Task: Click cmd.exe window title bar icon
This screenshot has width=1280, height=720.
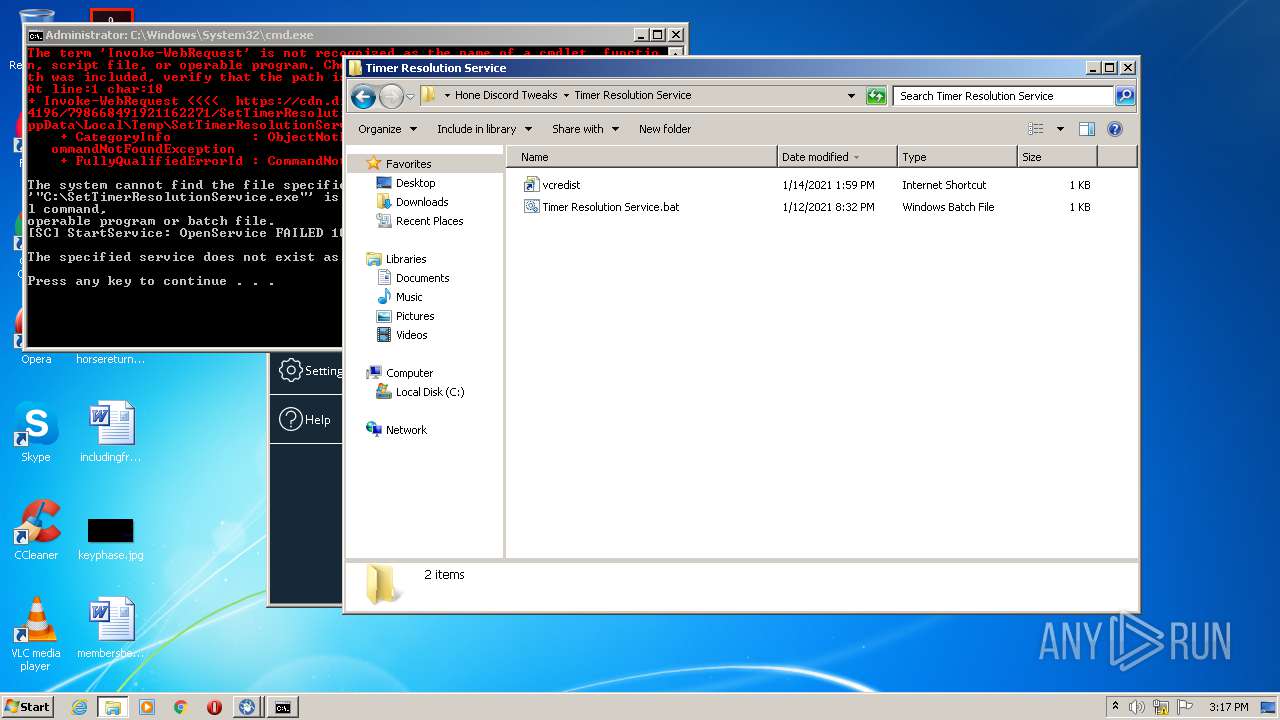Action: pyautogui.click(x=35, y=35)
